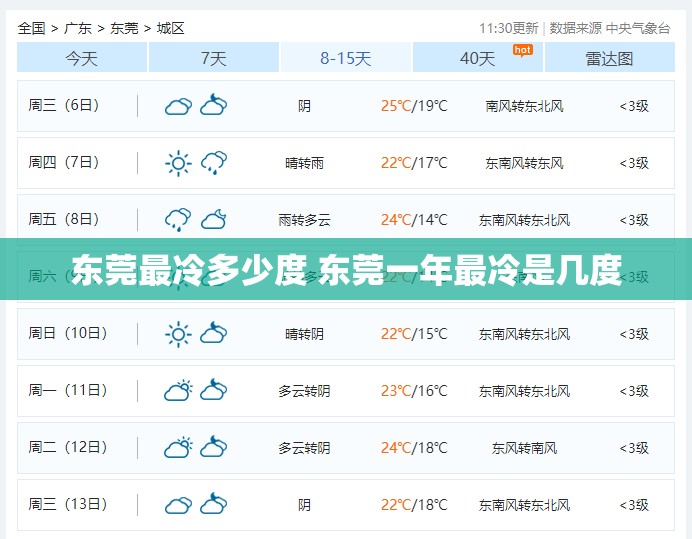Select the 8-15天 forecast tab
Image resolution: width=692 pixels, height=539 pixels.
346,57
